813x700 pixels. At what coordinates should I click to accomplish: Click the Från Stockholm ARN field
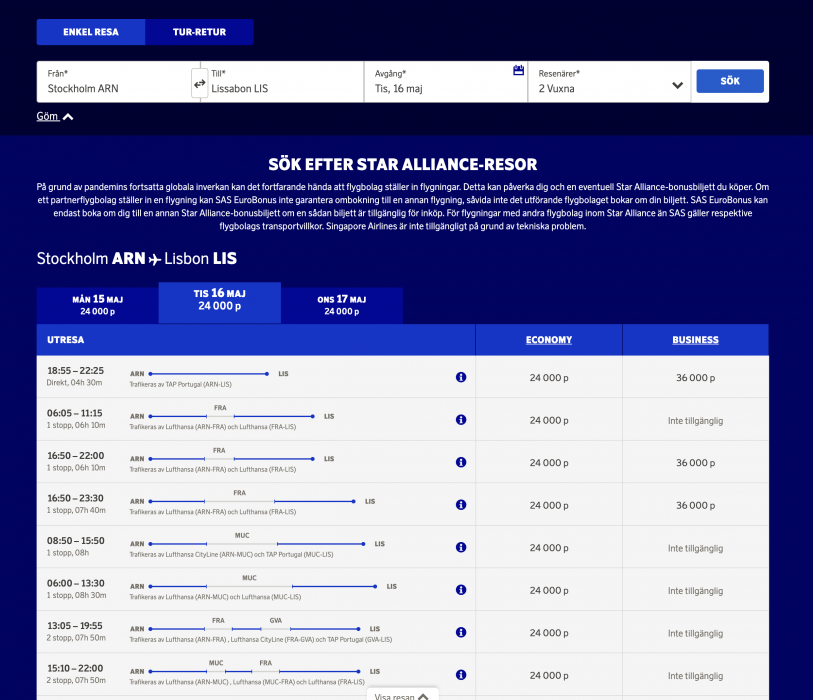point(113,82)
